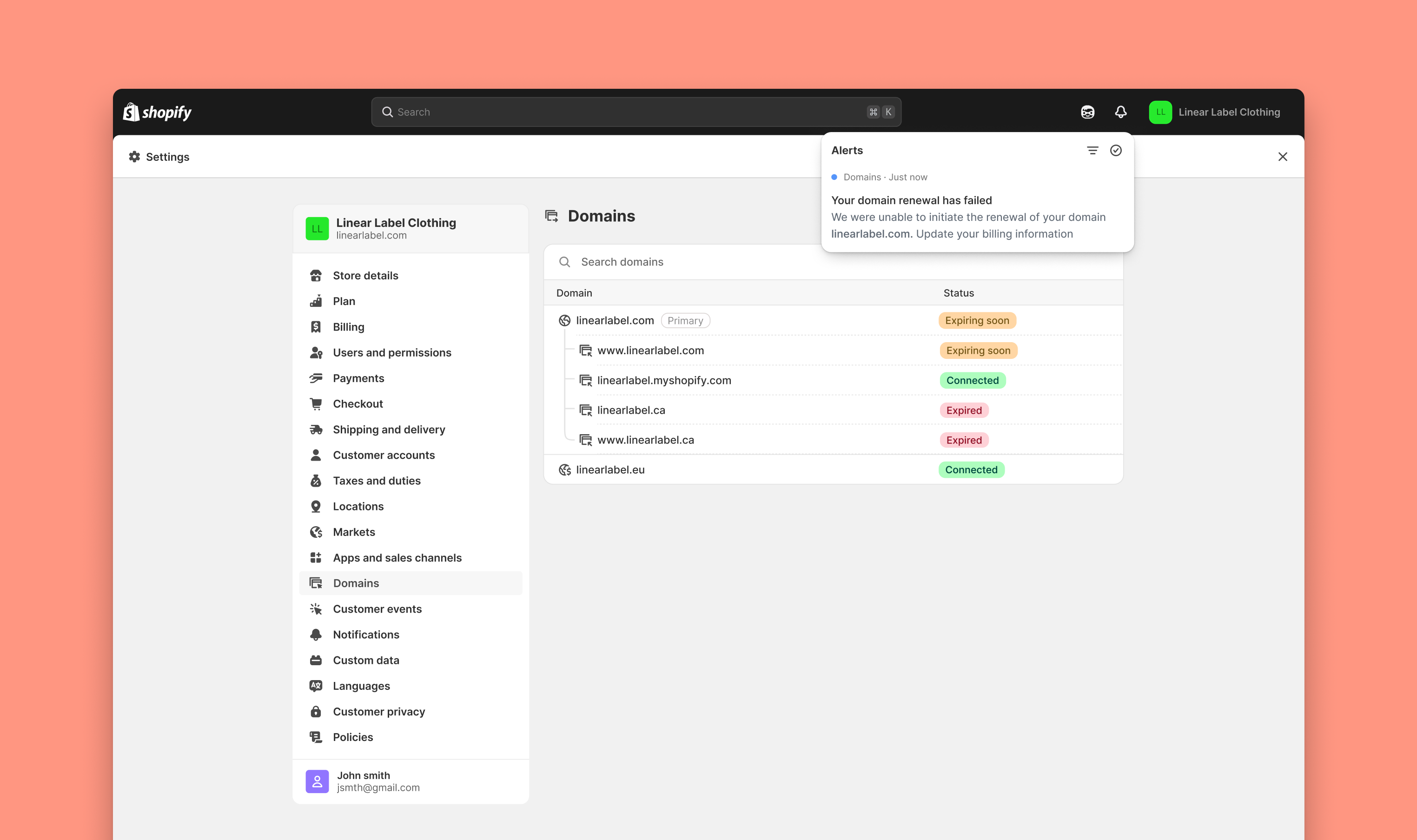Go to Billing settings
The height and width of the screenshot is (840, 1417).
pyautogui.click(x=411, y=327)
